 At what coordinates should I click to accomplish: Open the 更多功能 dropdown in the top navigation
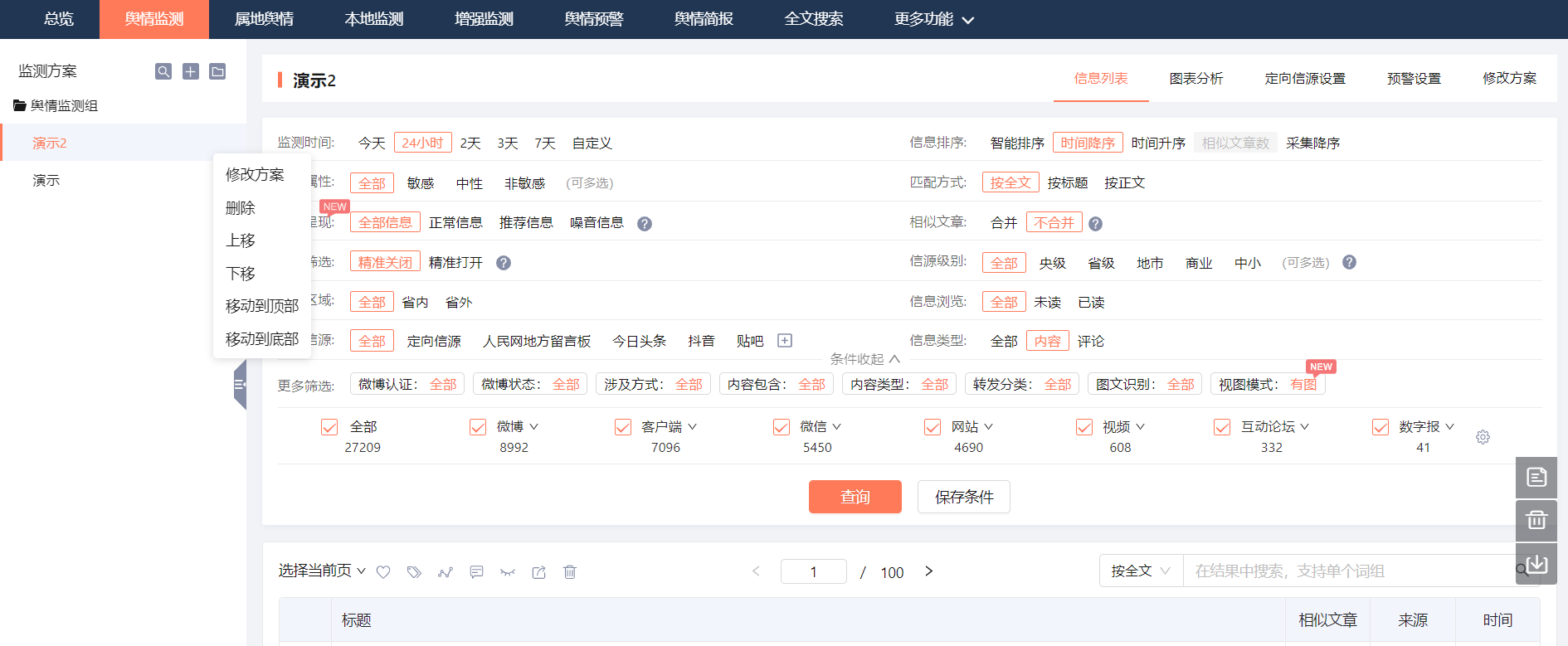click(933, 19)
